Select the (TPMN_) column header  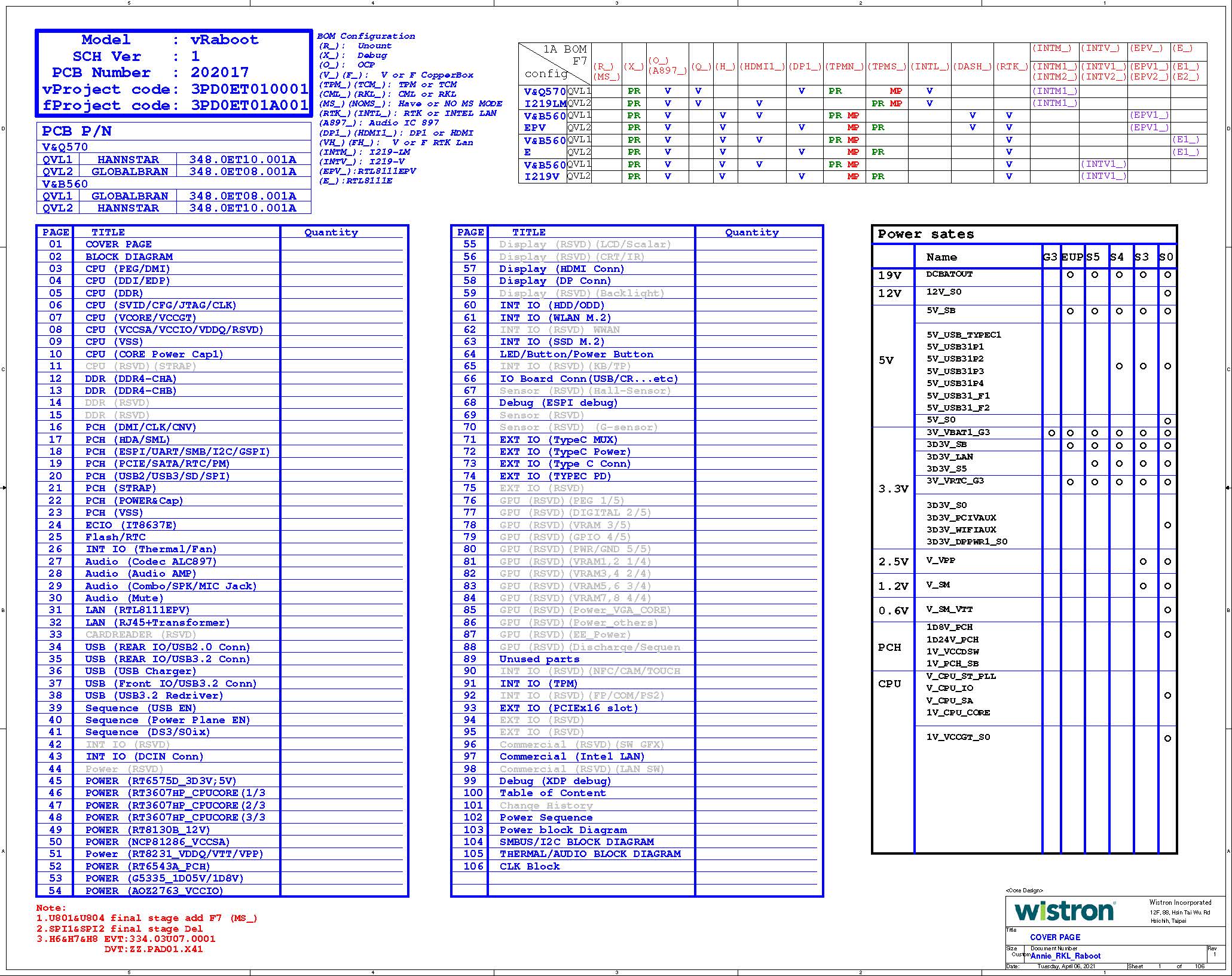[x=844, y=66]
